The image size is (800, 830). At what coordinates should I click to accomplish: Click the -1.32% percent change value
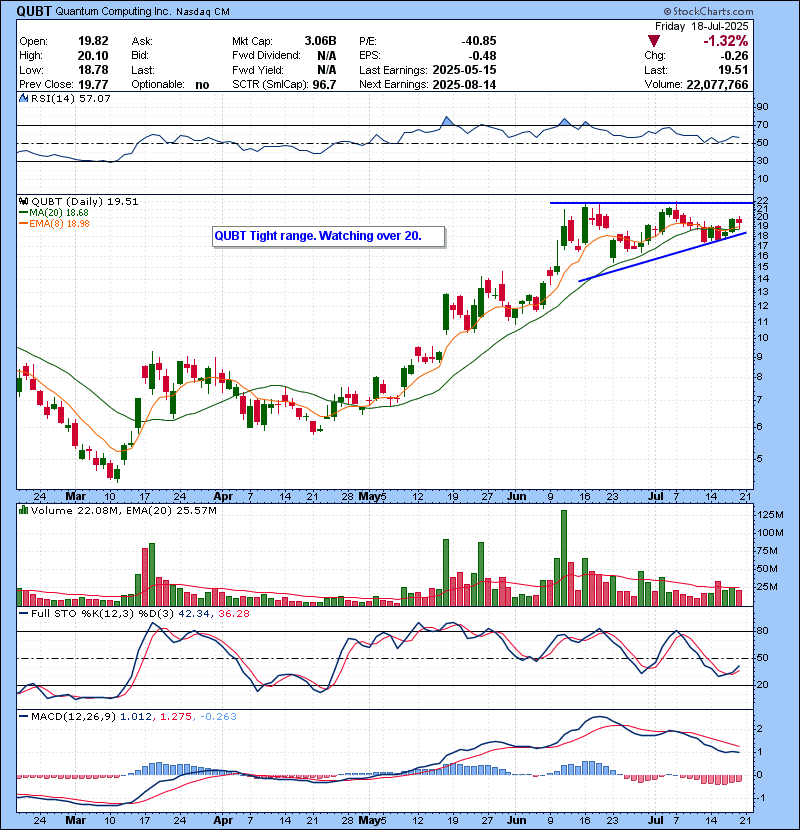pyautogui.click(x=725, y=41)
